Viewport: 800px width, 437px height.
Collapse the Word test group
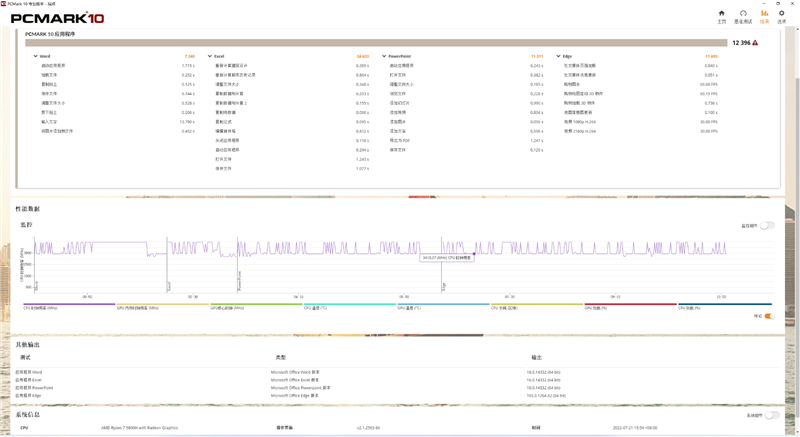(35, 56)
